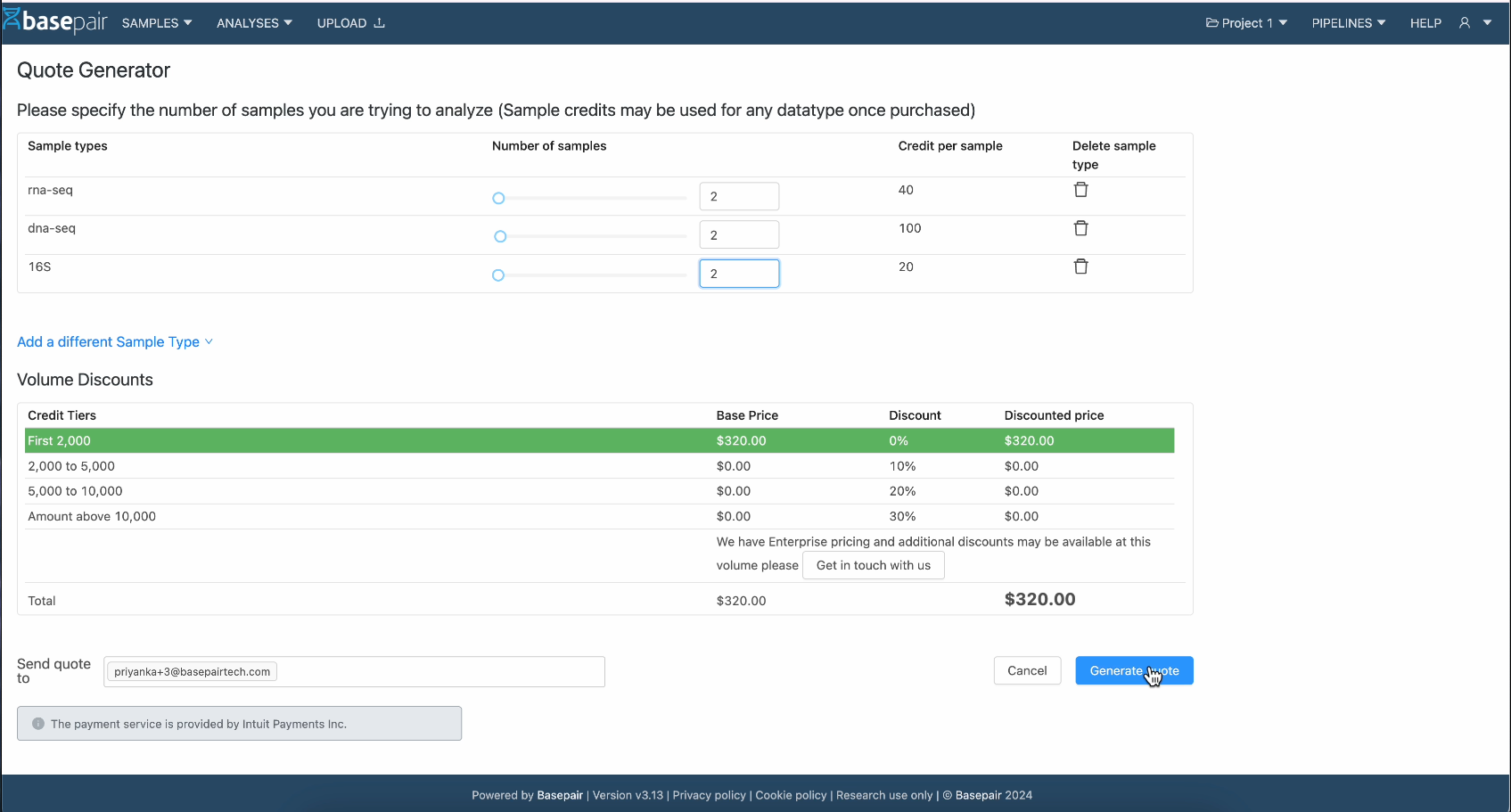The image size is (1511, 812).
Task: Expand the Analyses menu
Action: [x=254, y=23]
